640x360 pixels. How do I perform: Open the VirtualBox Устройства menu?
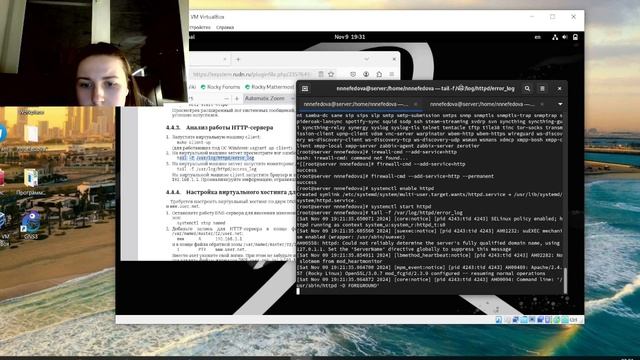tap(200, 27)
